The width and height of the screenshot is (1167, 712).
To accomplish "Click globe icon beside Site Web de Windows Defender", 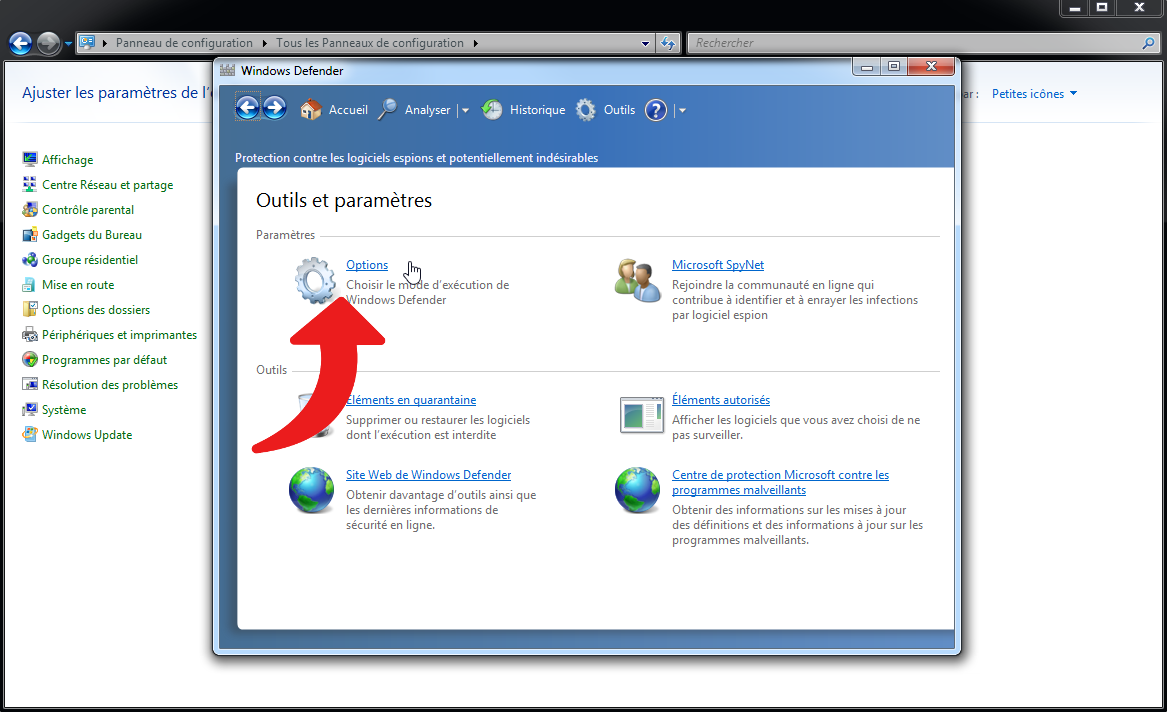I will [312, 490].
